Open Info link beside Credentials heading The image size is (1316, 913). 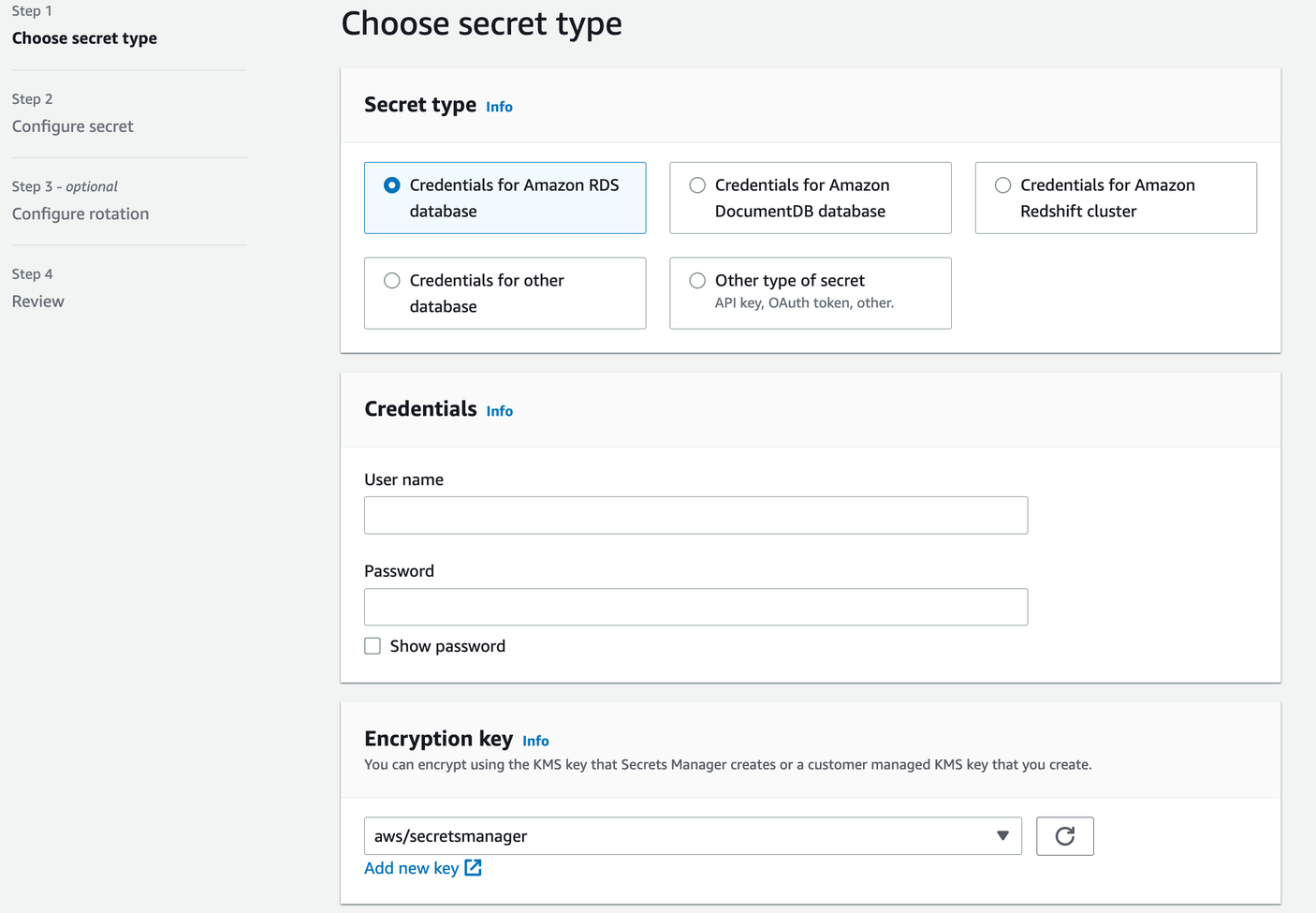click(499, 411)
